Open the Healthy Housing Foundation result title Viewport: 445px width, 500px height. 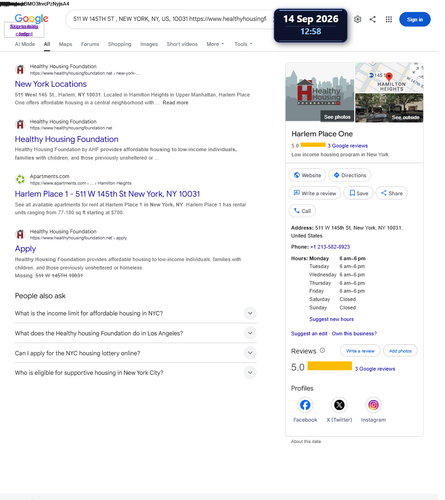tap(66, 139)
